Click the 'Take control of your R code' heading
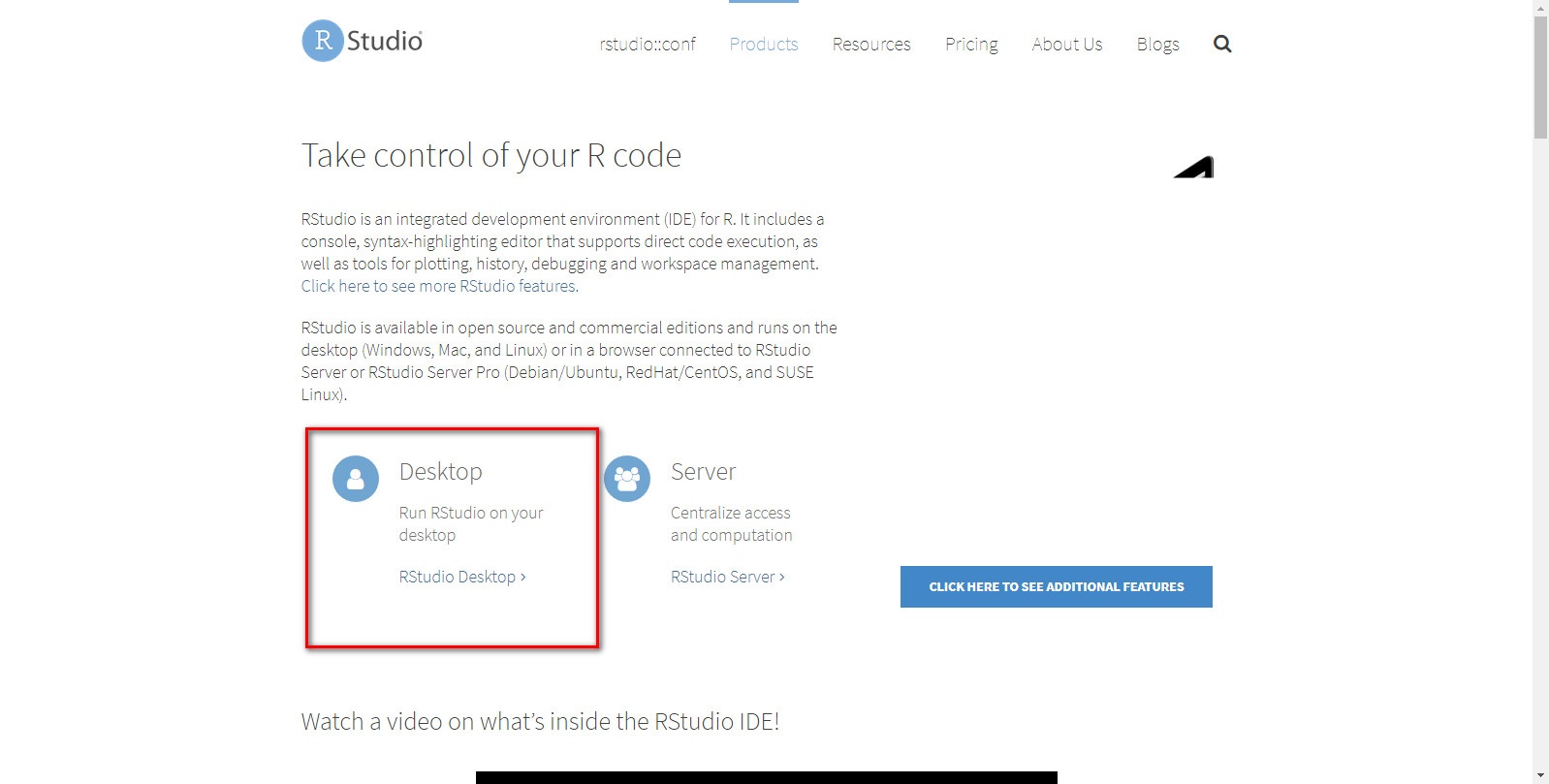This screenshot has width=1549, height=784. tap(491, 155)
